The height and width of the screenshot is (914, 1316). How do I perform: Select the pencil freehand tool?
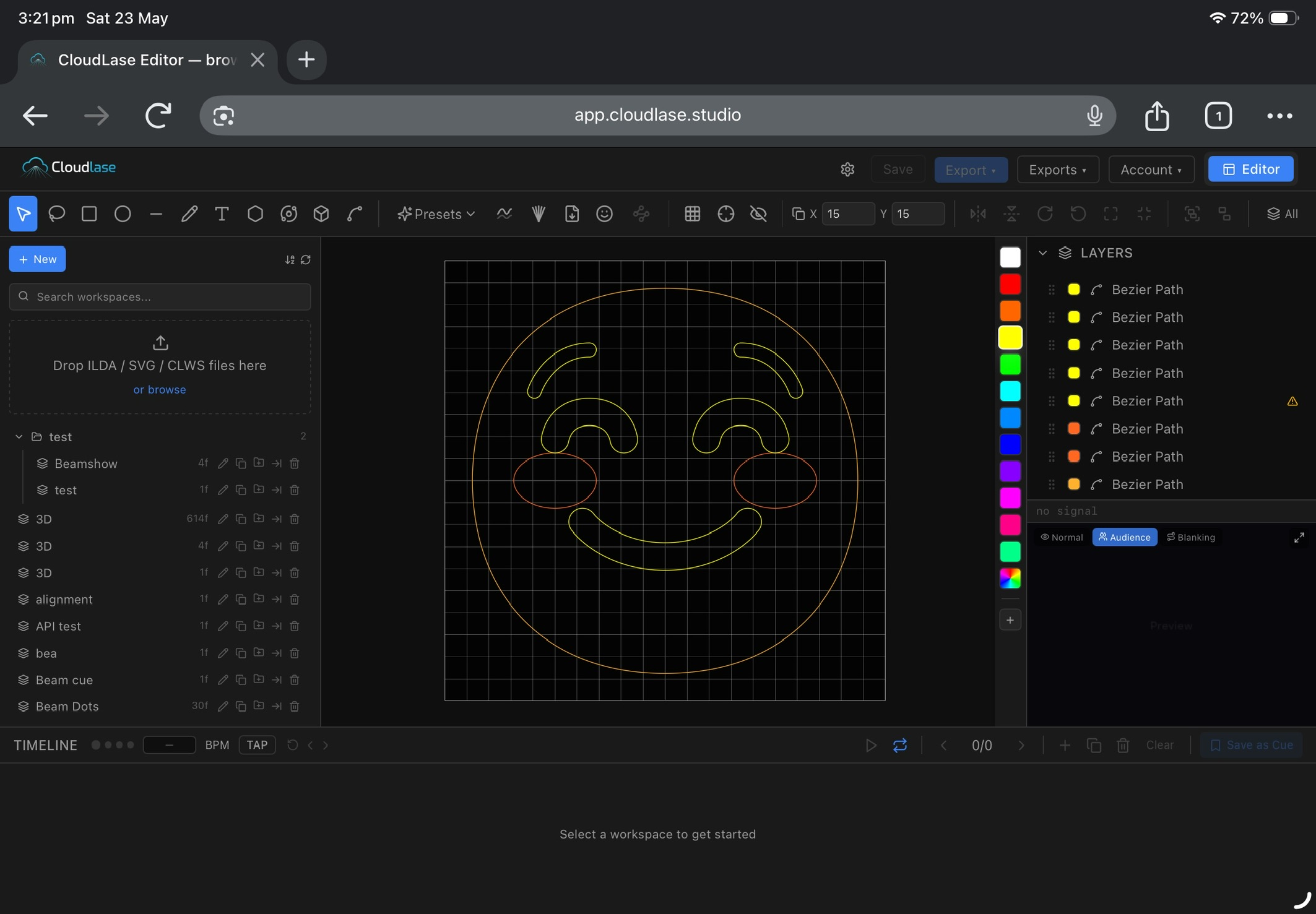pos(189,214)
